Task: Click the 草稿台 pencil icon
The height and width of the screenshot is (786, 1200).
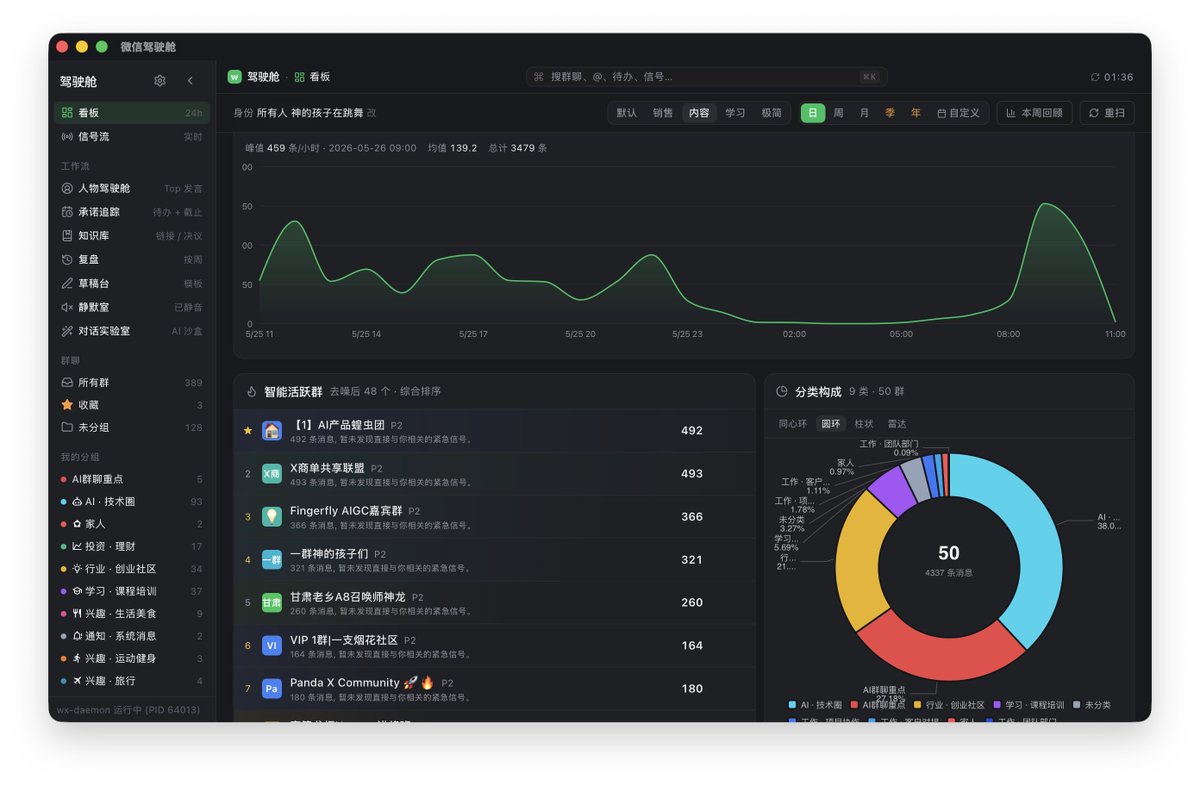Action: [67, 283]
